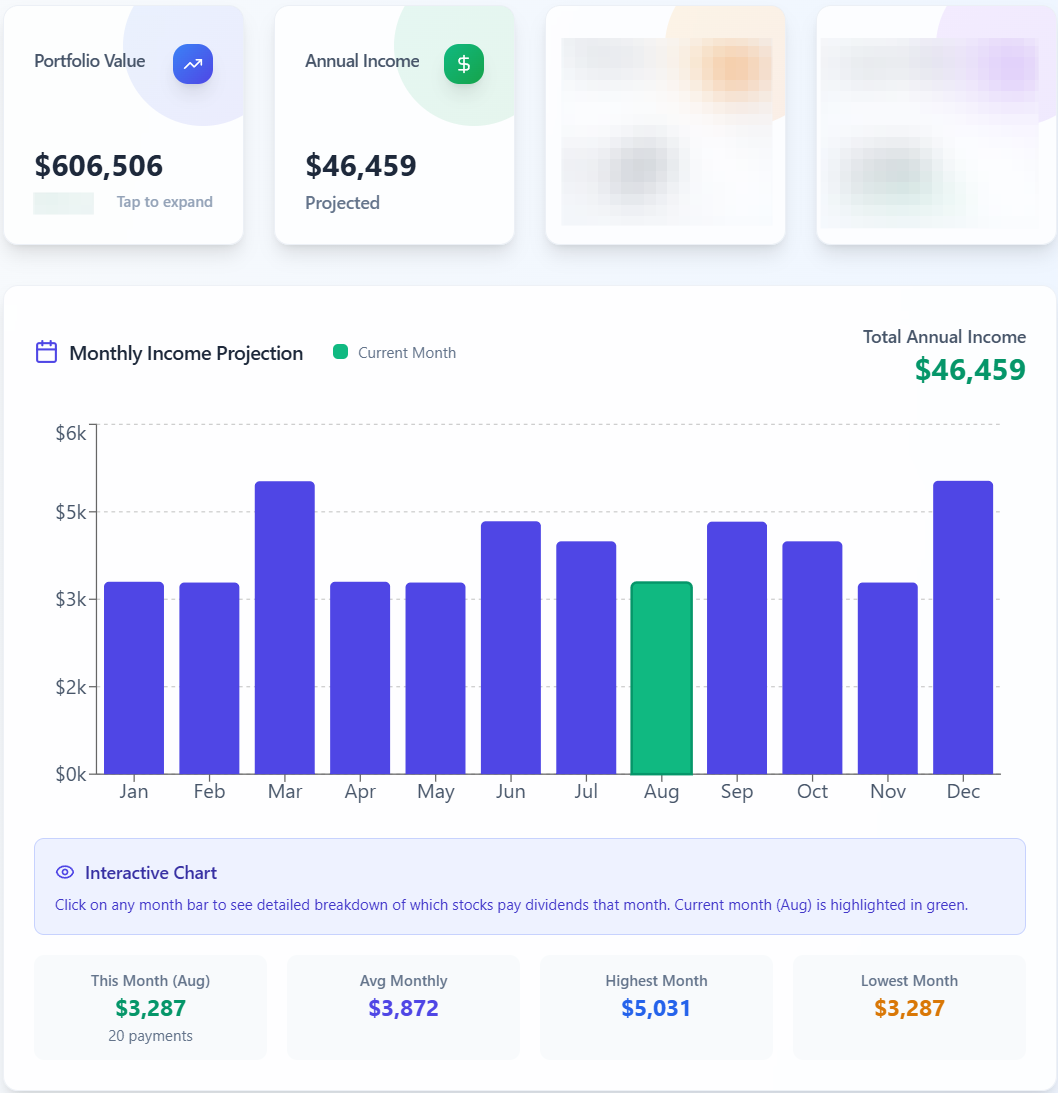Click the Avg Monthly $3,872 stat card

[404, 1007]
